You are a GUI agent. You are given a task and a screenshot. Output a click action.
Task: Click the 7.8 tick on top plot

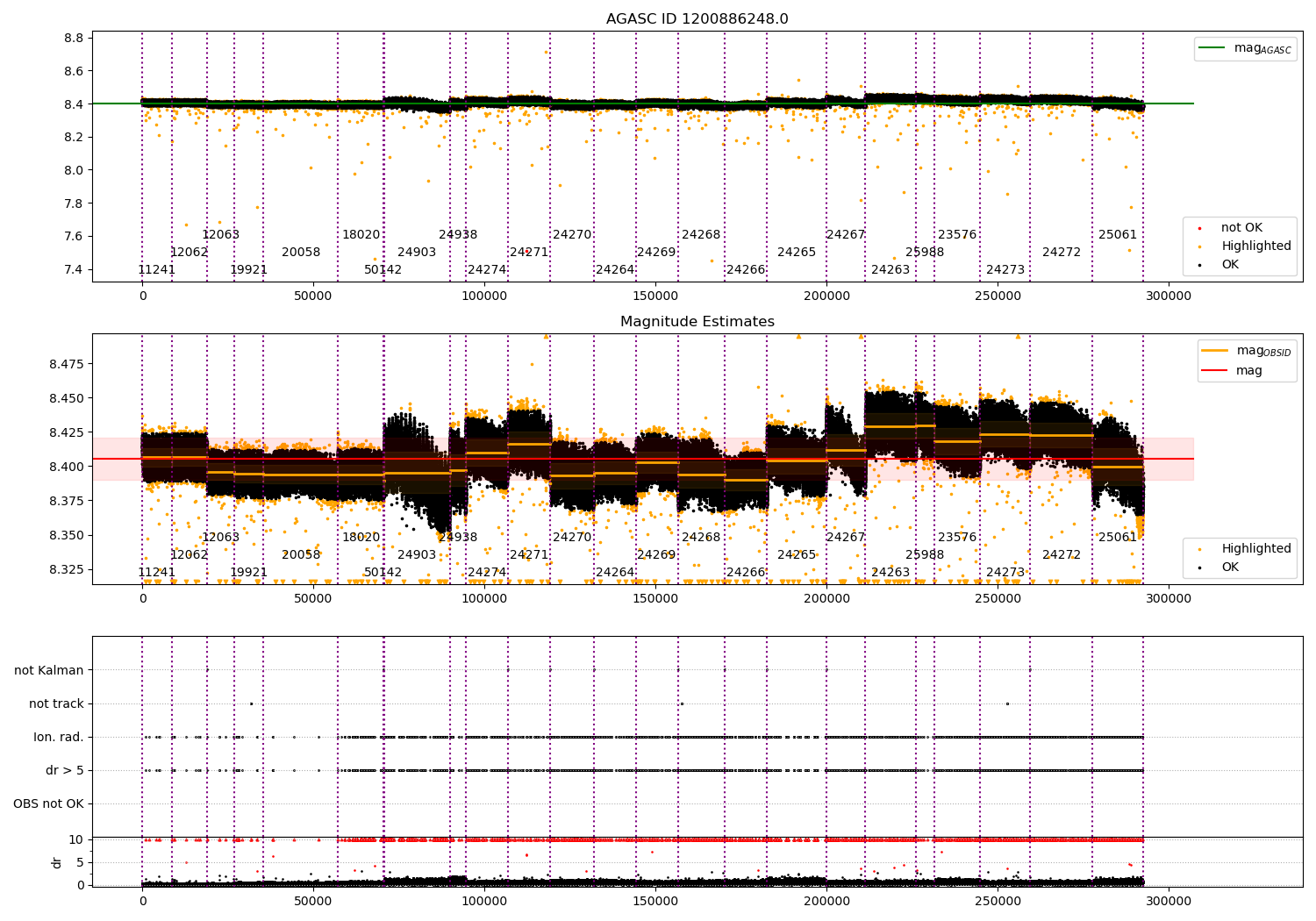[74, 203]
